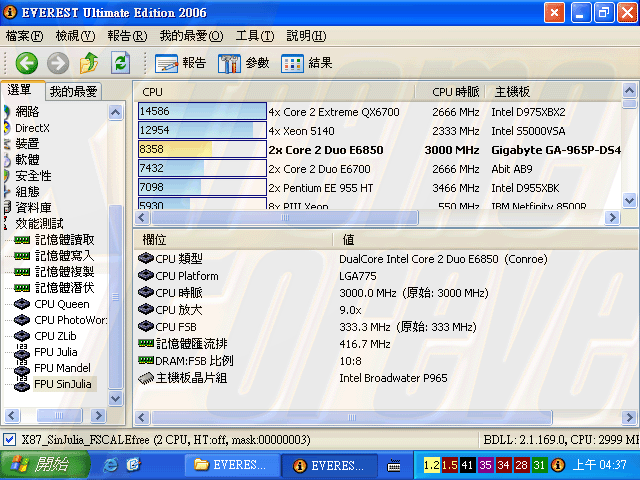This screenshot has height=480, width=640.
Task: Open the 工具 (Tools) menu
Action: click(254, 36)
